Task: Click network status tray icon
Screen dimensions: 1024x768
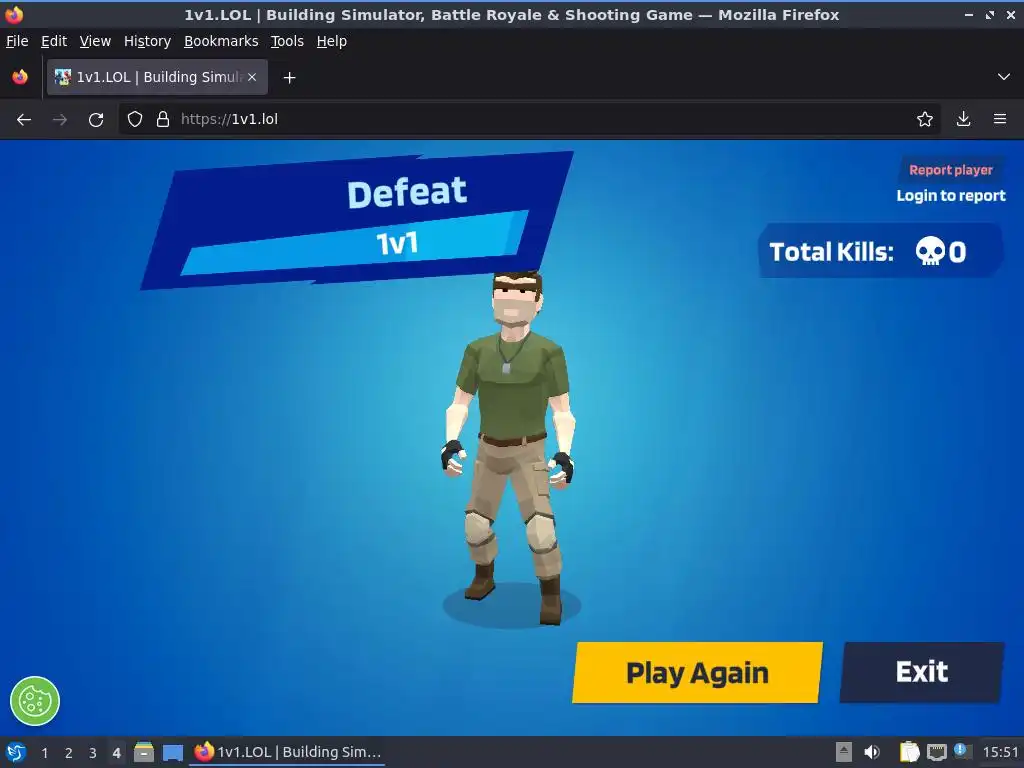Action: [936, 752]
